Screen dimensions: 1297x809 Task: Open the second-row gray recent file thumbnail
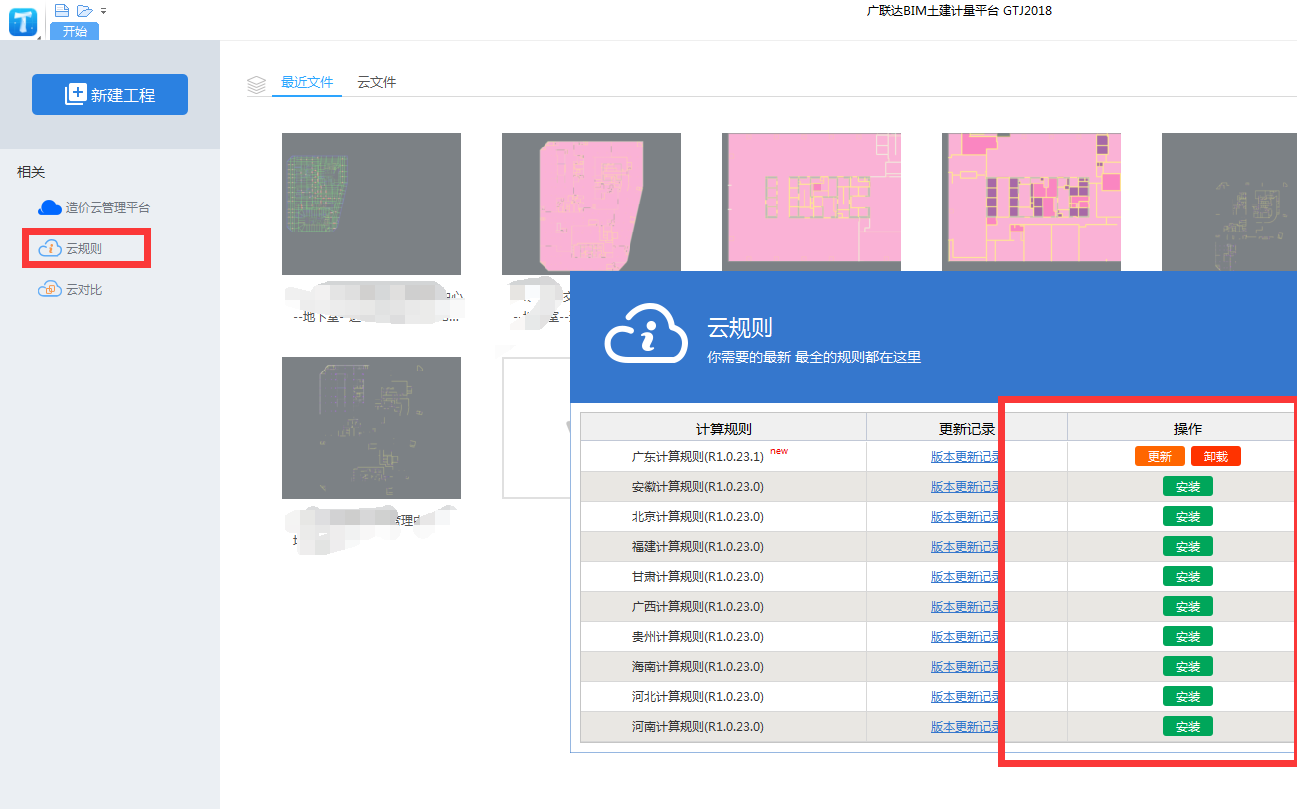point(371,428)
